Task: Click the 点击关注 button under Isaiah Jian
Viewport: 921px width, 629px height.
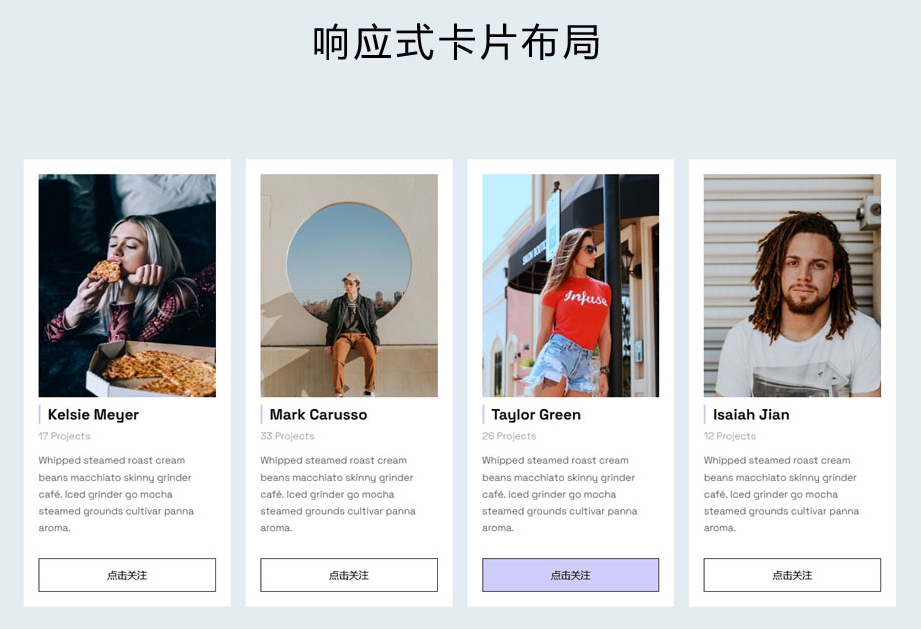Action: tap(792, 575)
